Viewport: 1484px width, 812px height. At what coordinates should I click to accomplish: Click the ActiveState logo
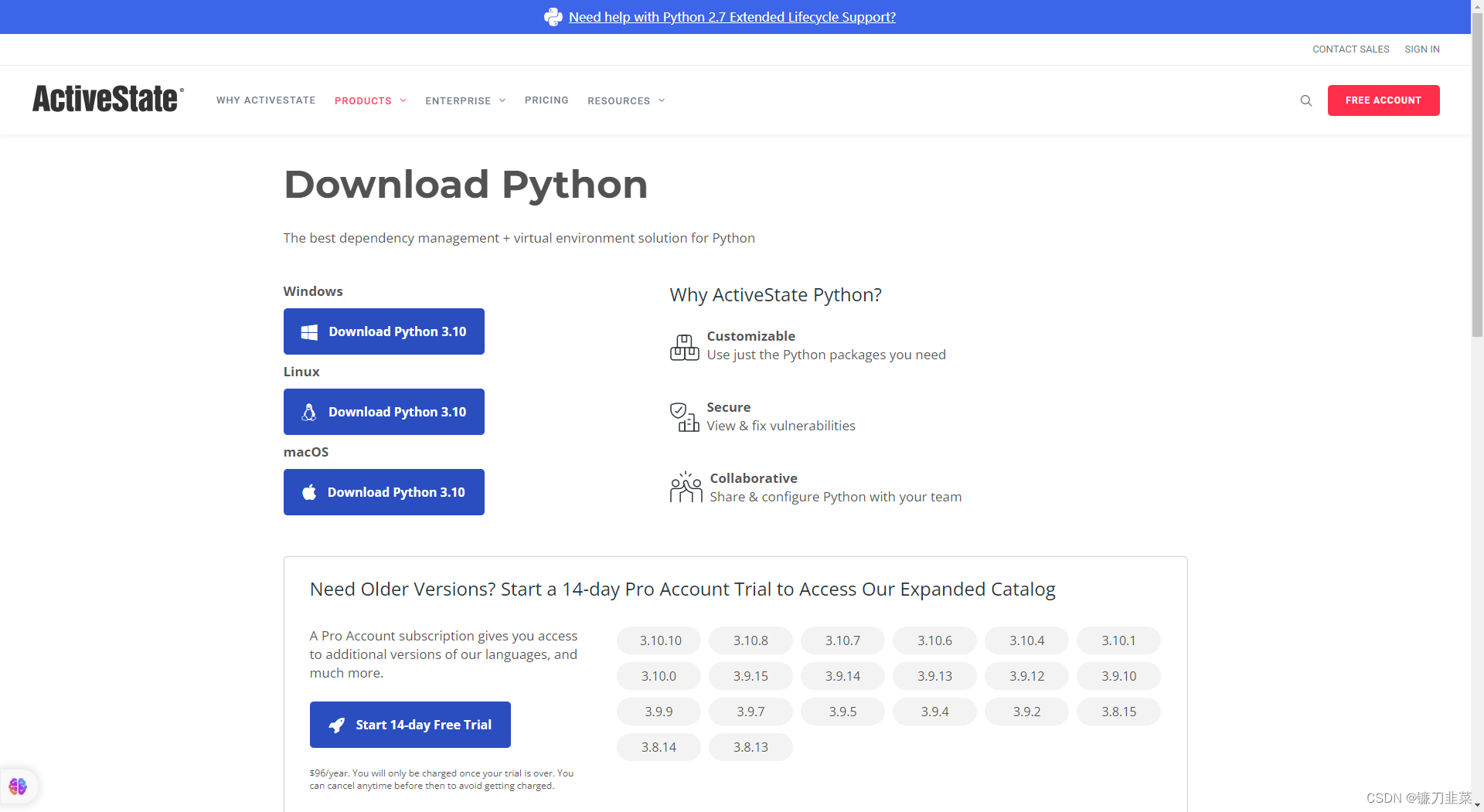(x=108, y=99)
